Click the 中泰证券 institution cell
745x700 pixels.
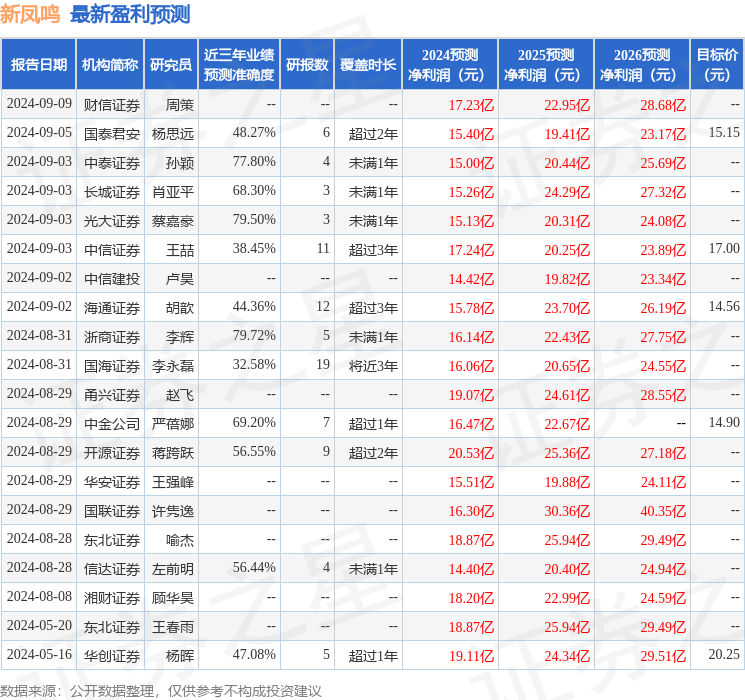(112, 163)
